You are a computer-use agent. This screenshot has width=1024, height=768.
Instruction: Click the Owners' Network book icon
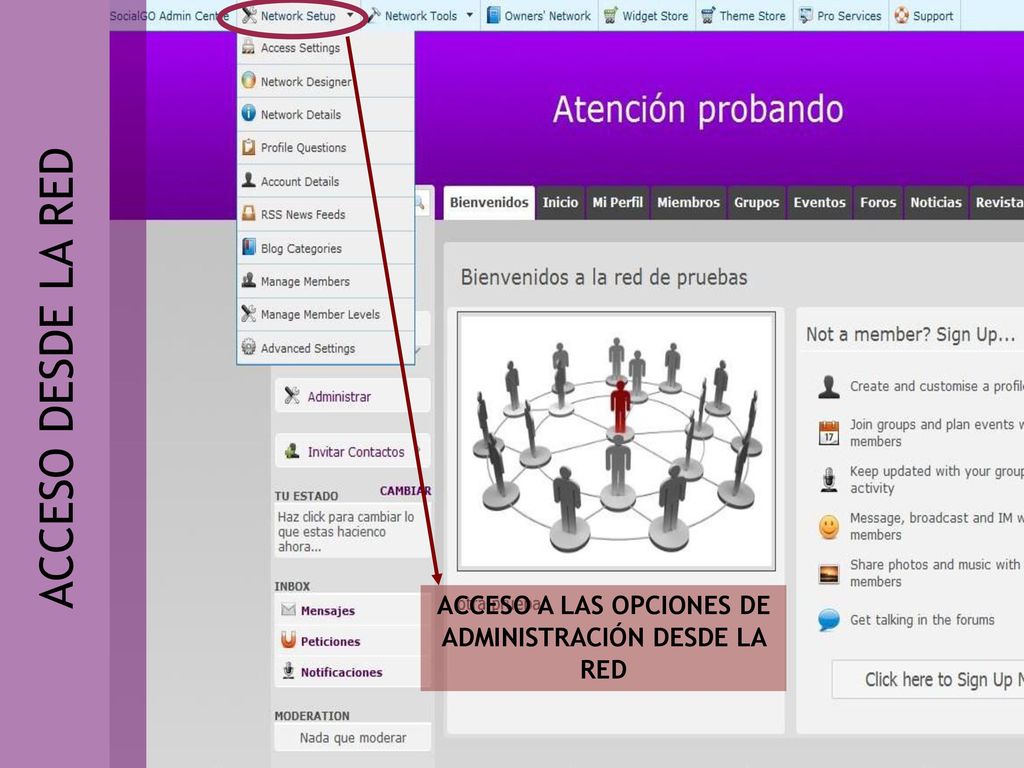click(494, 15)
